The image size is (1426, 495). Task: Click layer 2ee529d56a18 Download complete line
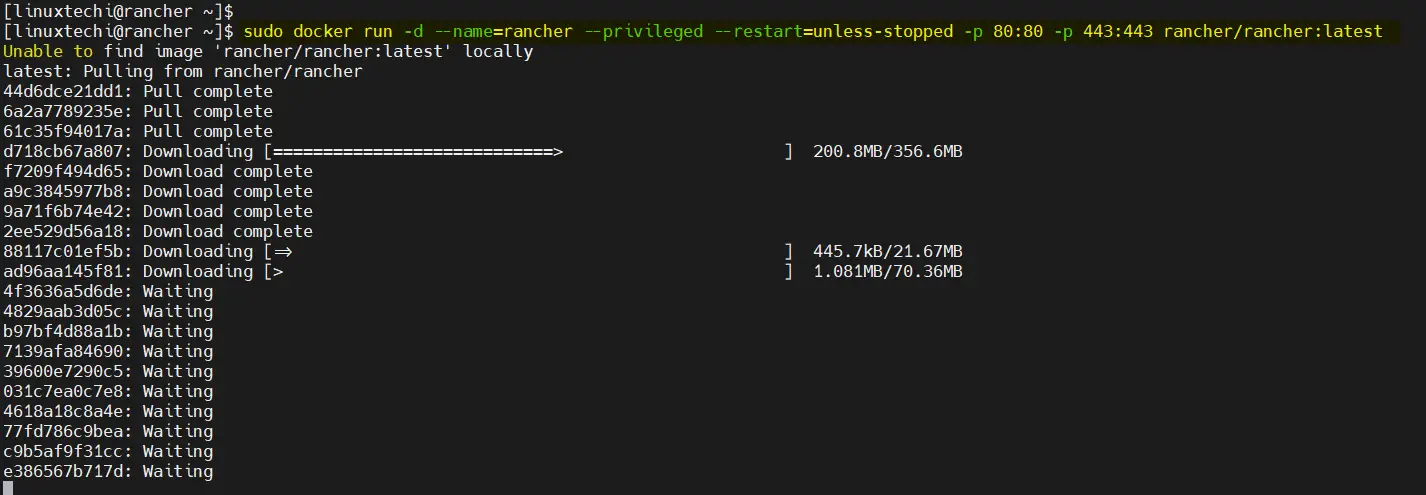click(158, 231)
